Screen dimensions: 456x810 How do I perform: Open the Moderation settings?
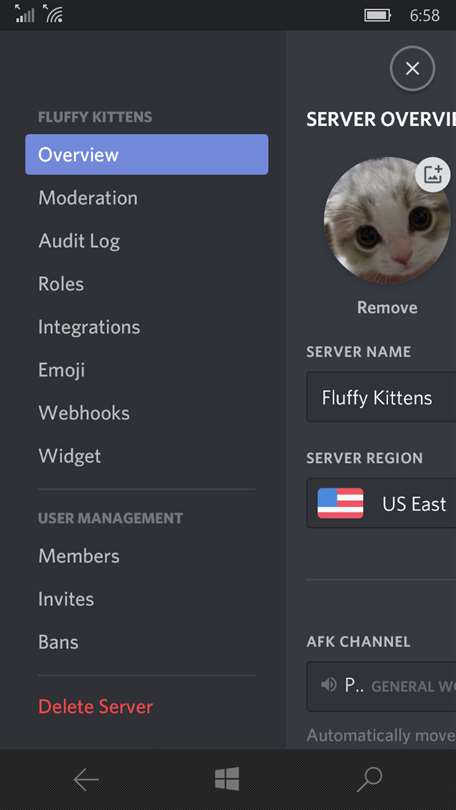pos(88,198)
